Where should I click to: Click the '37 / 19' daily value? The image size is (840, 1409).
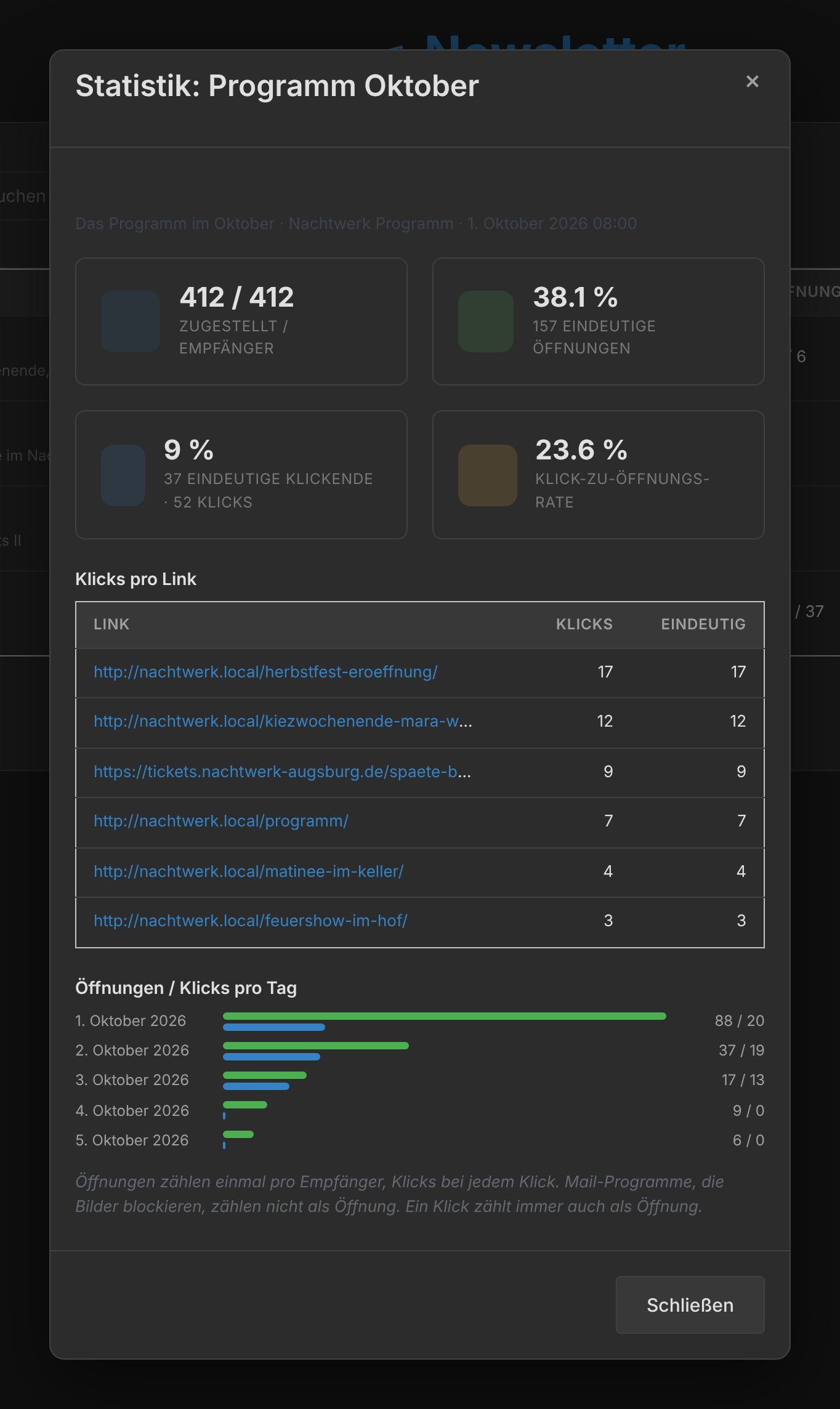[741, 1050]
